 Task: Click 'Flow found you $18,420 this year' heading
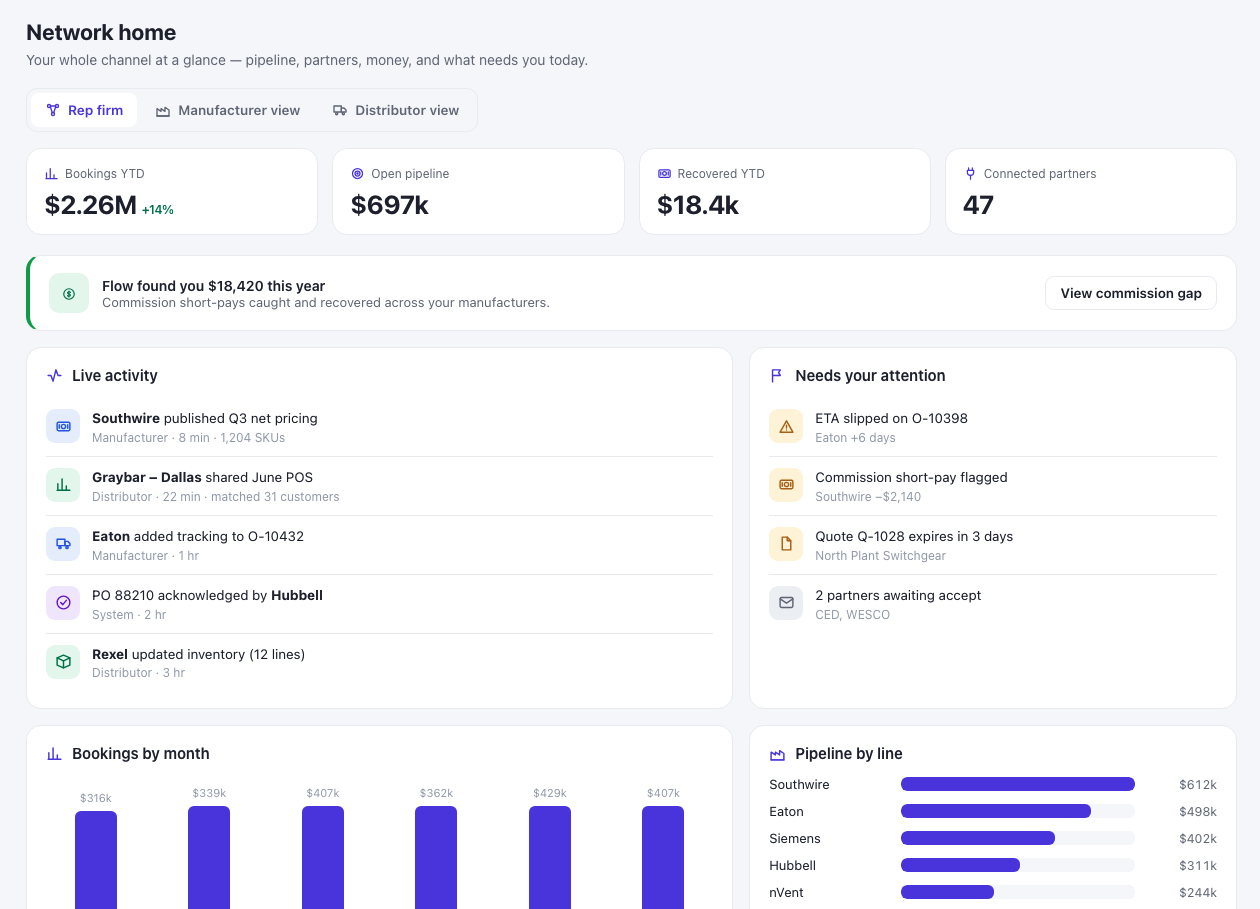[213, 286]
